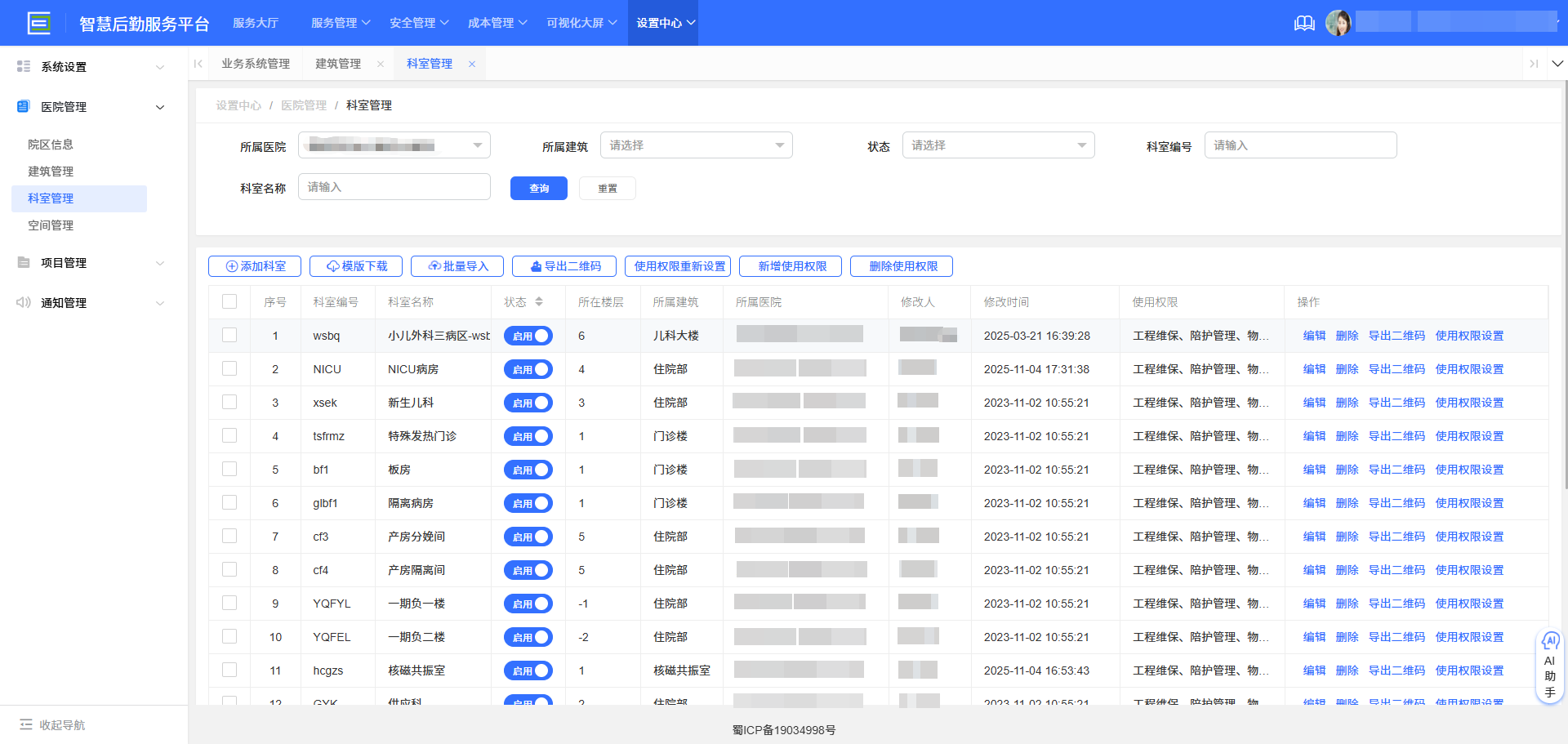Click the blue 查询 button
This screenshot has height=744, width=1568.
coord(538,188)
